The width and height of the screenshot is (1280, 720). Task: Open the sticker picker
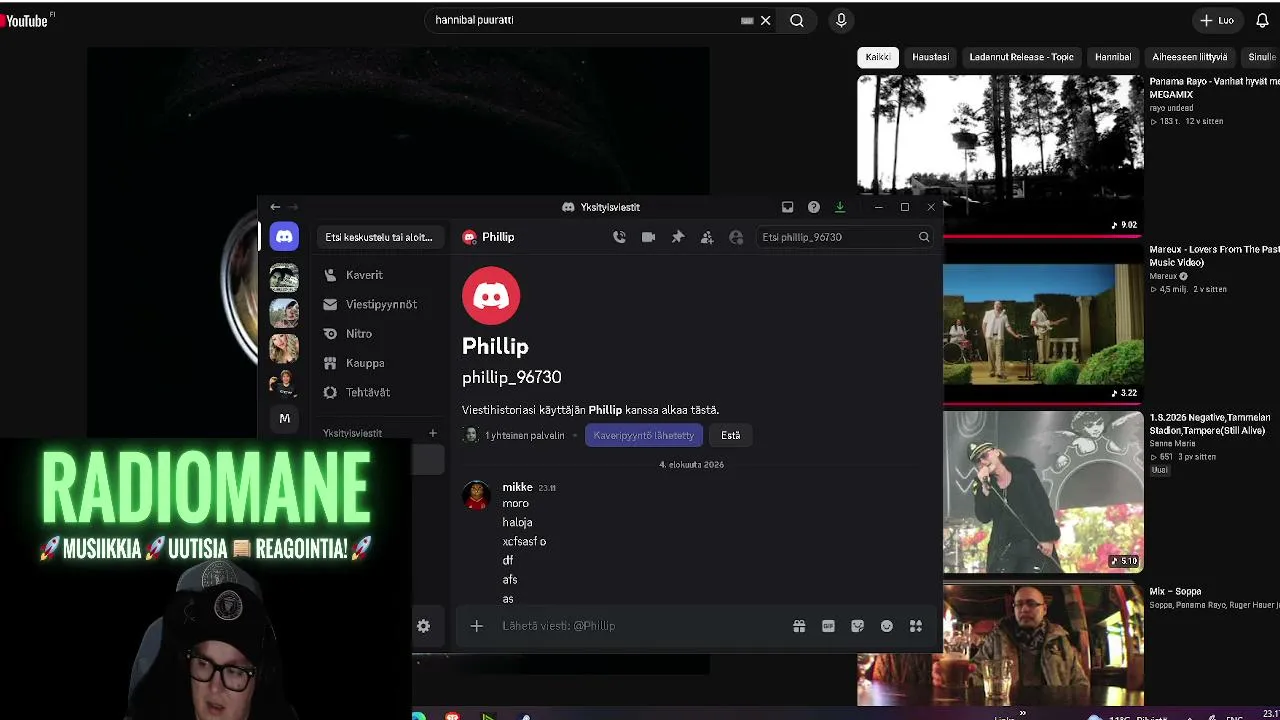[857, 626]
